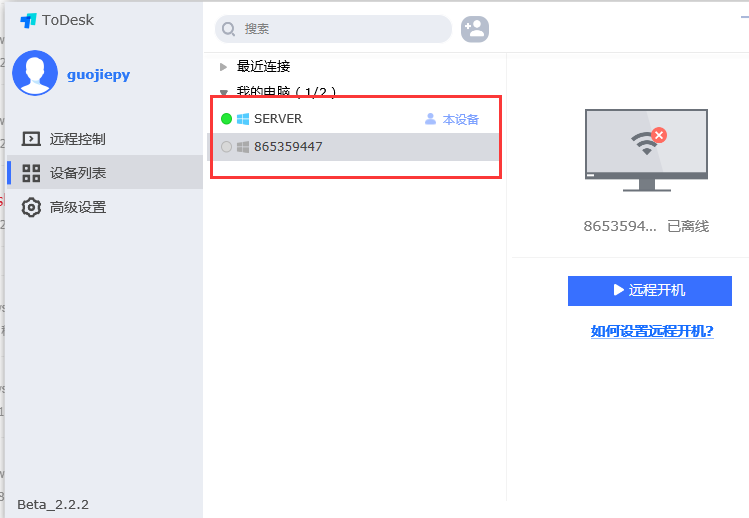Click the green online status dot
Screen dimensions: 749x518
(226, 119)
